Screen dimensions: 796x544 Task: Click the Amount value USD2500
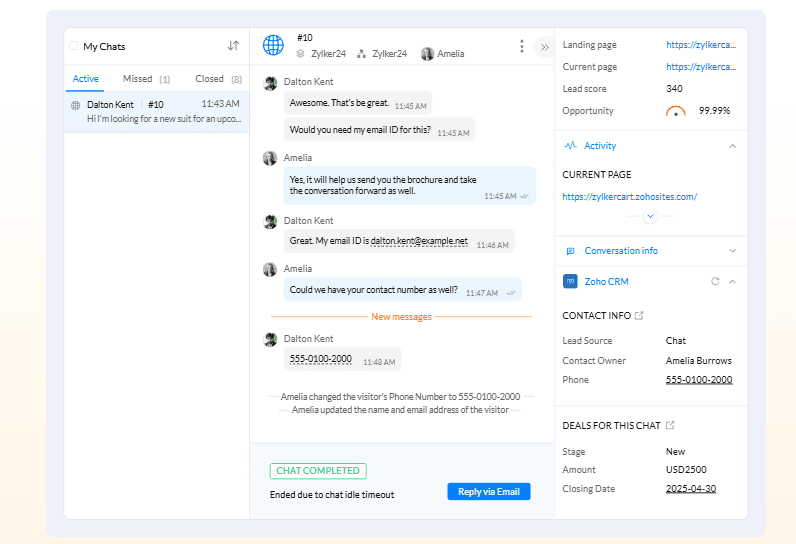(x=686, y=469)
